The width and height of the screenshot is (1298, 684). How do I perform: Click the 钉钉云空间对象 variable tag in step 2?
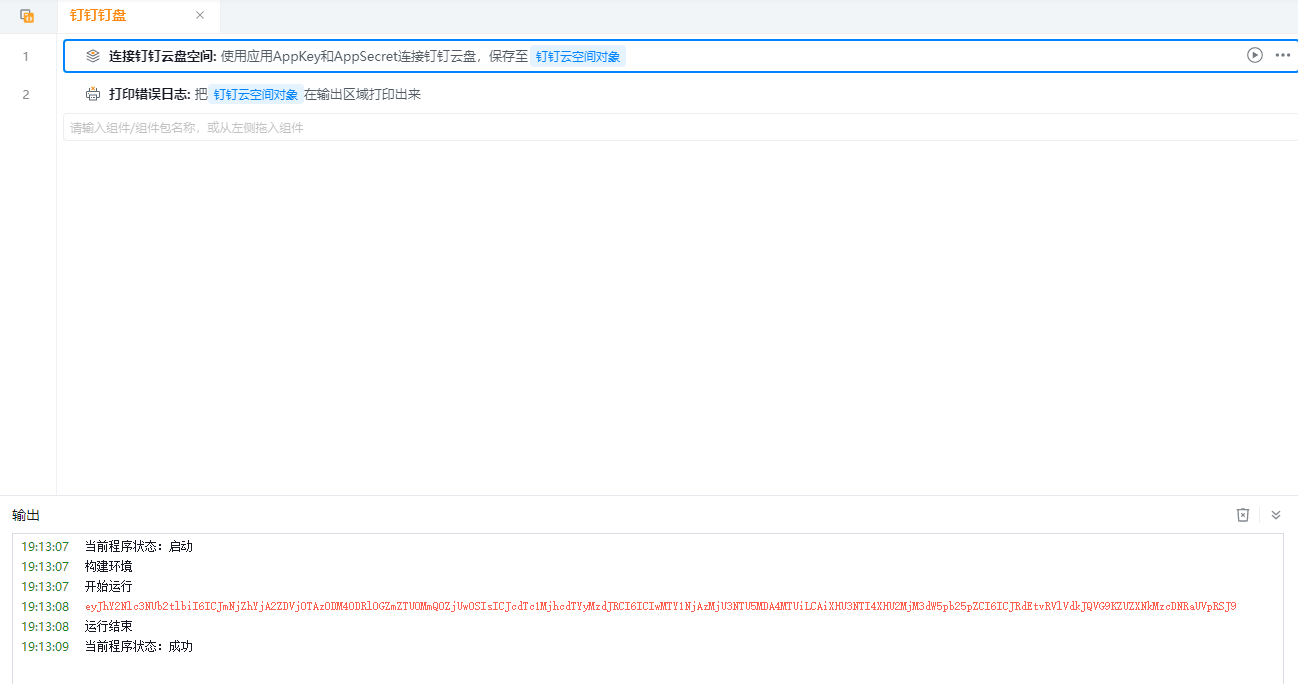tap(256, 95)
